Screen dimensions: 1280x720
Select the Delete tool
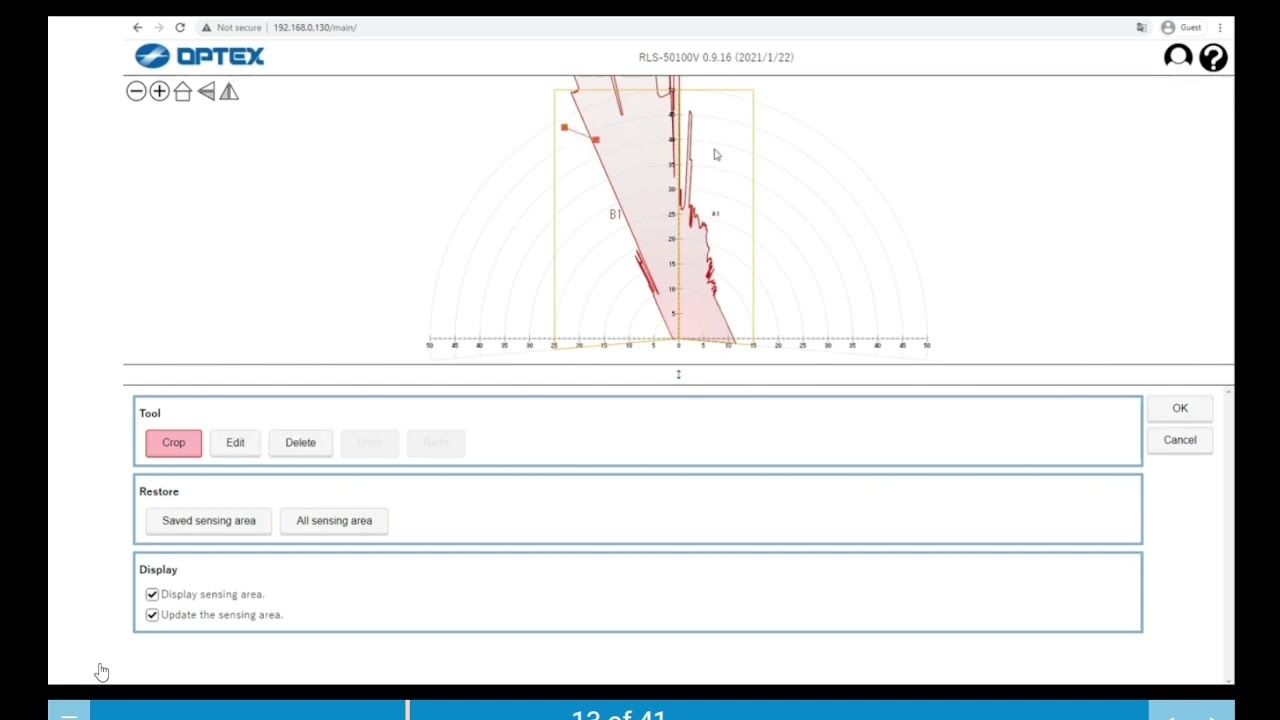(x=300, y=442)
